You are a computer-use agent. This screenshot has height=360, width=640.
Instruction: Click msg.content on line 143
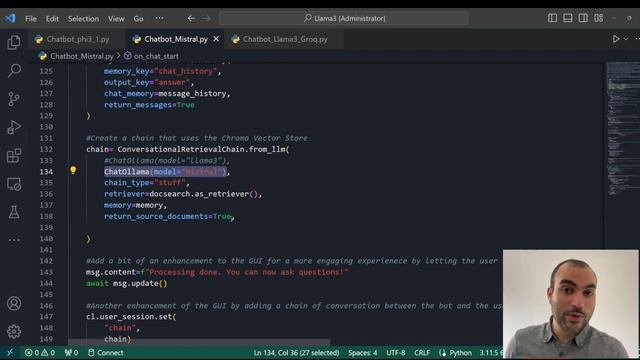coord(111,272)
